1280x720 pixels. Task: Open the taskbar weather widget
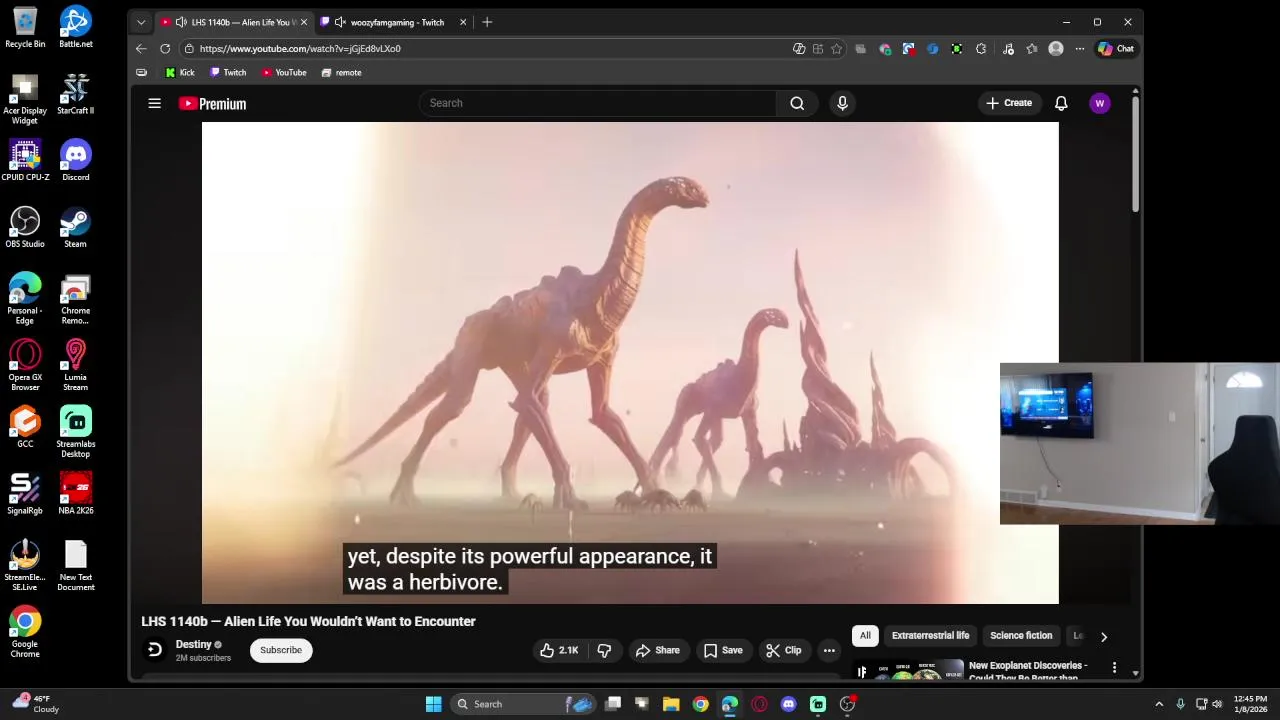coord(35,704)
